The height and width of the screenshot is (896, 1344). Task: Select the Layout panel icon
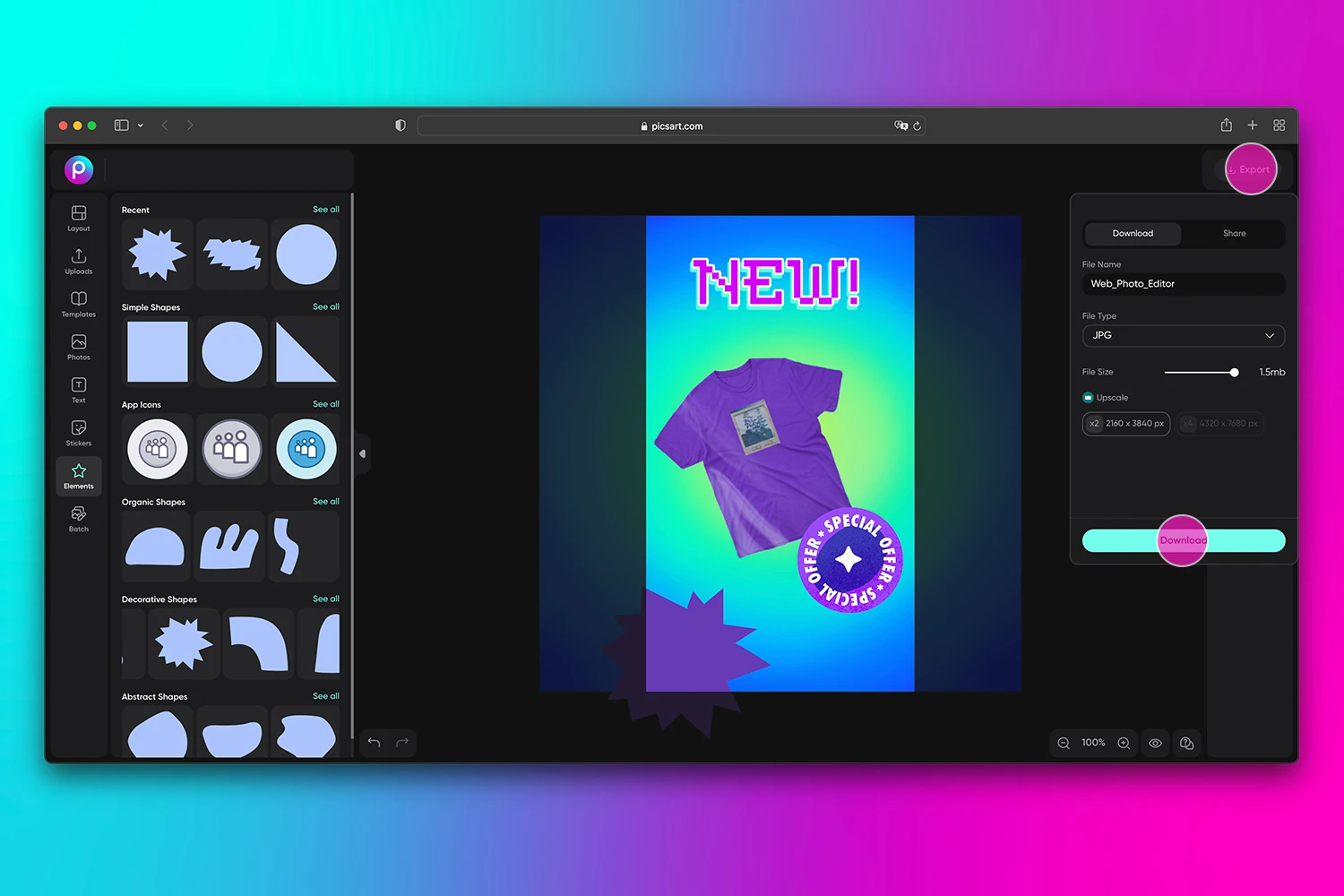point(78,218)
